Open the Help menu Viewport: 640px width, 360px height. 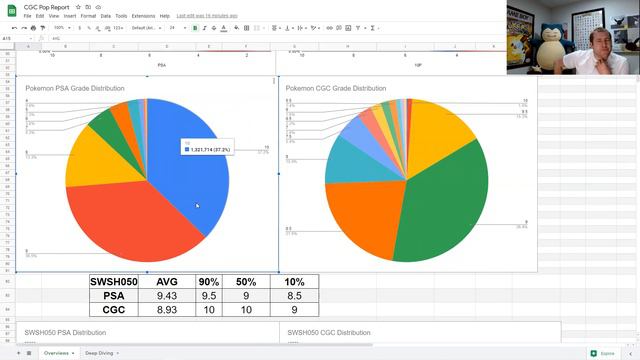click(164, 16)
